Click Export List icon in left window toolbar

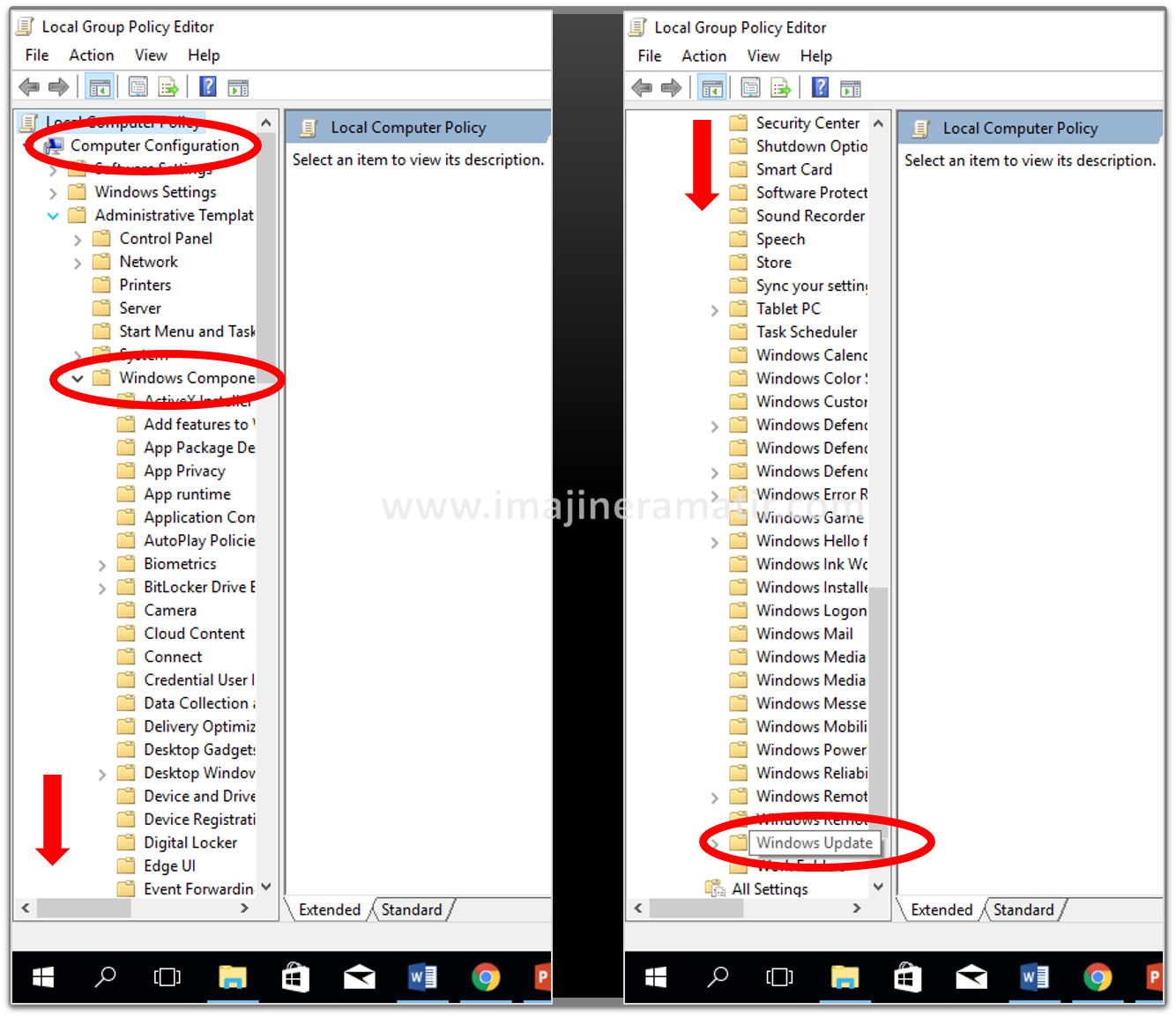(168, 87)
